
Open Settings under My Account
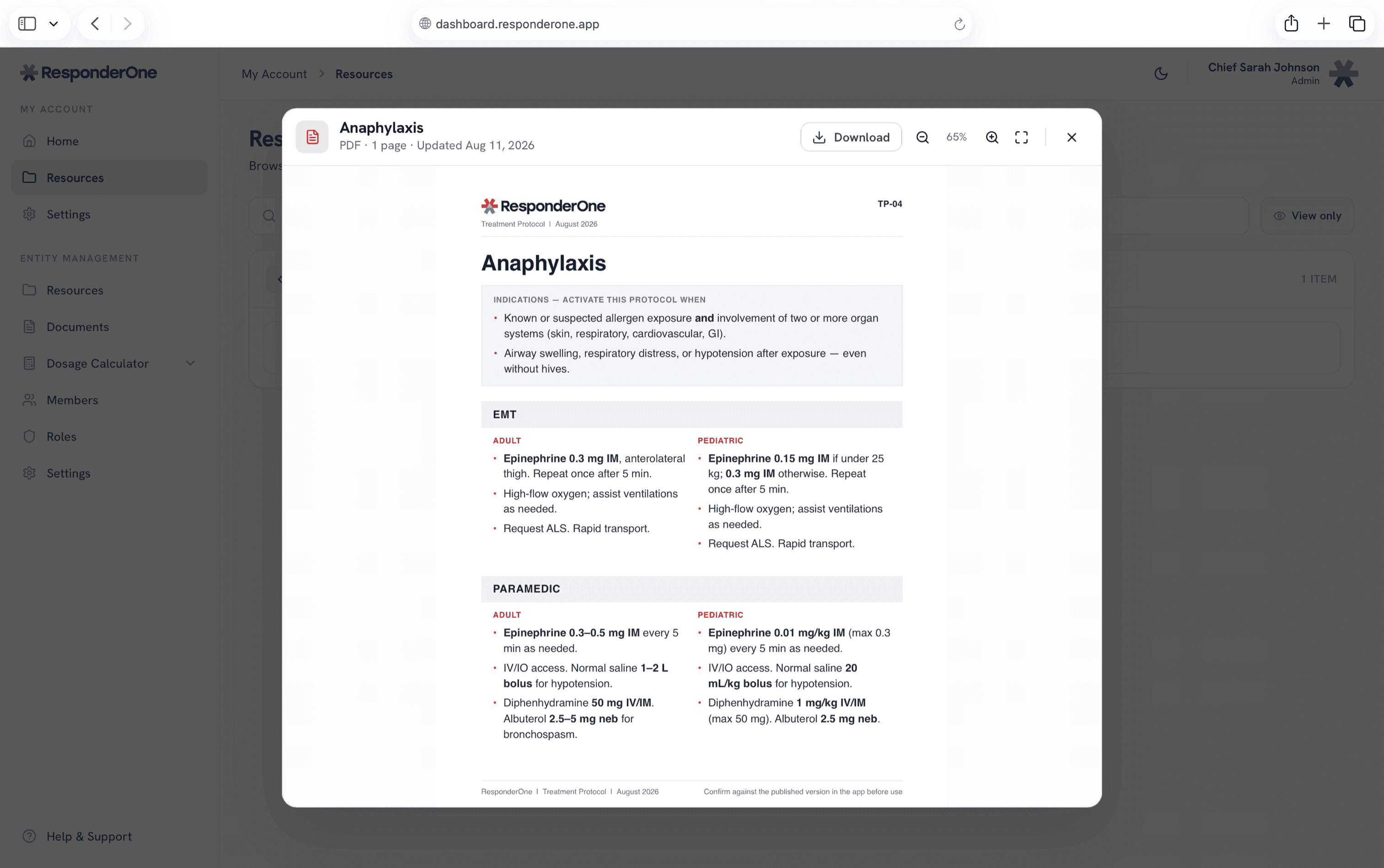(x=109, y=214)
